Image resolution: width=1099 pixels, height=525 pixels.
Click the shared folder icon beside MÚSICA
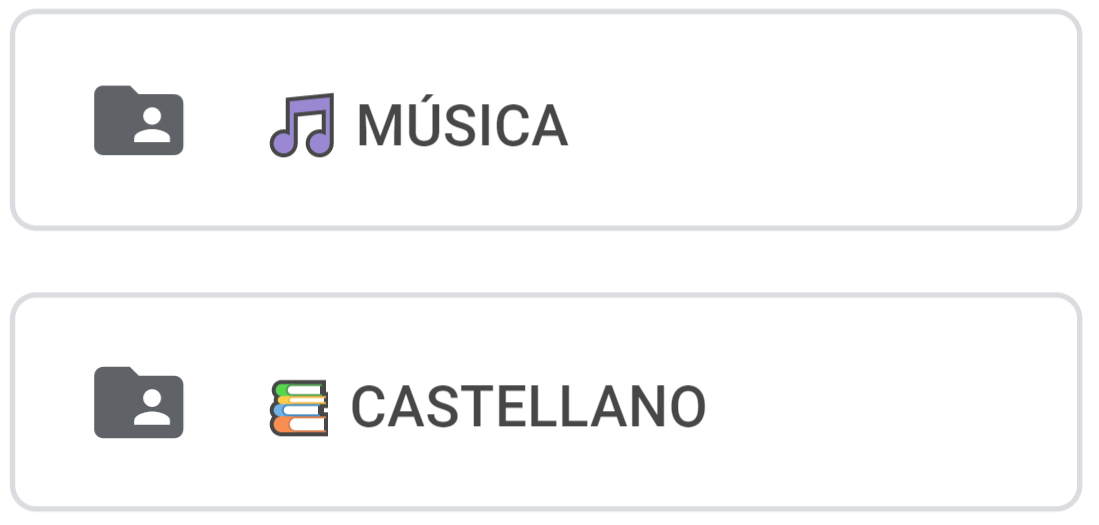(138, 121)
